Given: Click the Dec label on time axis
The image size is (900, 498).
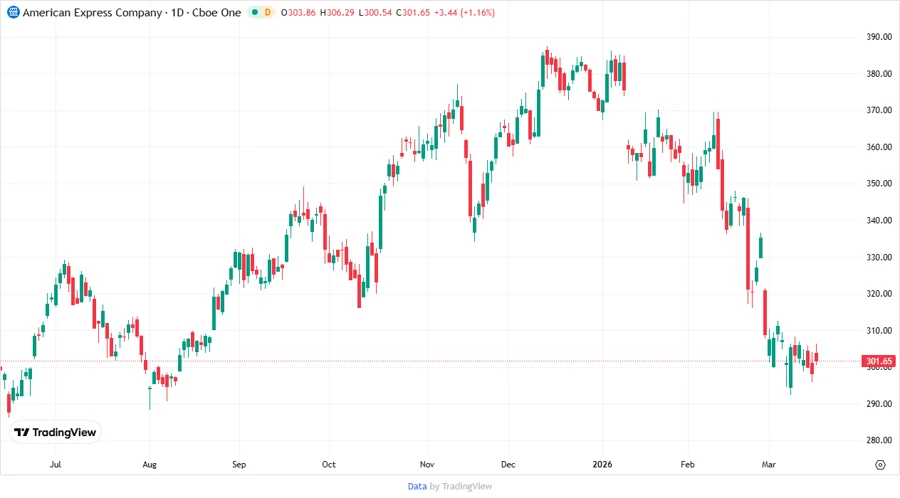Looking at the screenshot, I should pyautogui.click(x=508, y=465).
